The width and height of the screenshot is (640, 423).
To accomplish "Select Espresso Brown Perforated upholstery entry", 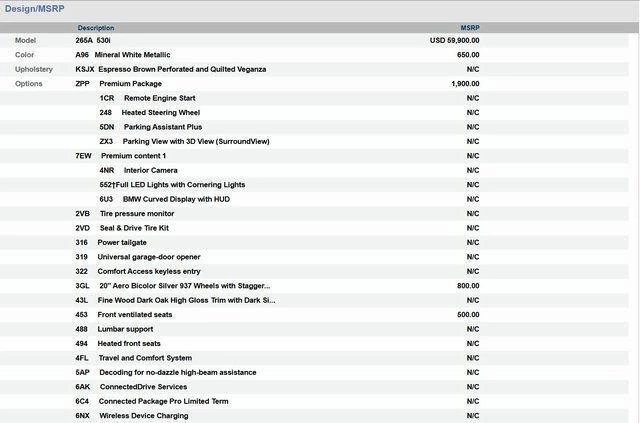I will point(170,70).
